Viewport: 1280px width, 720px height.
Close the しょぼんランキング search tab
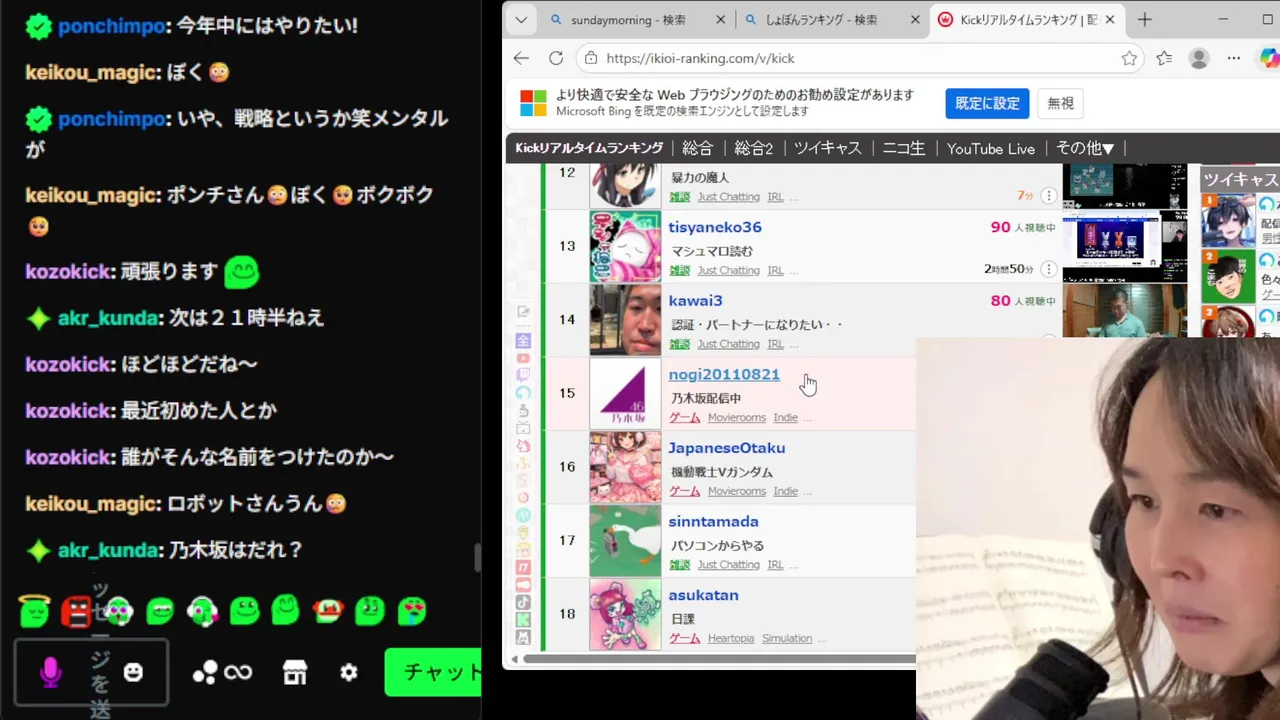pos(915,19)
